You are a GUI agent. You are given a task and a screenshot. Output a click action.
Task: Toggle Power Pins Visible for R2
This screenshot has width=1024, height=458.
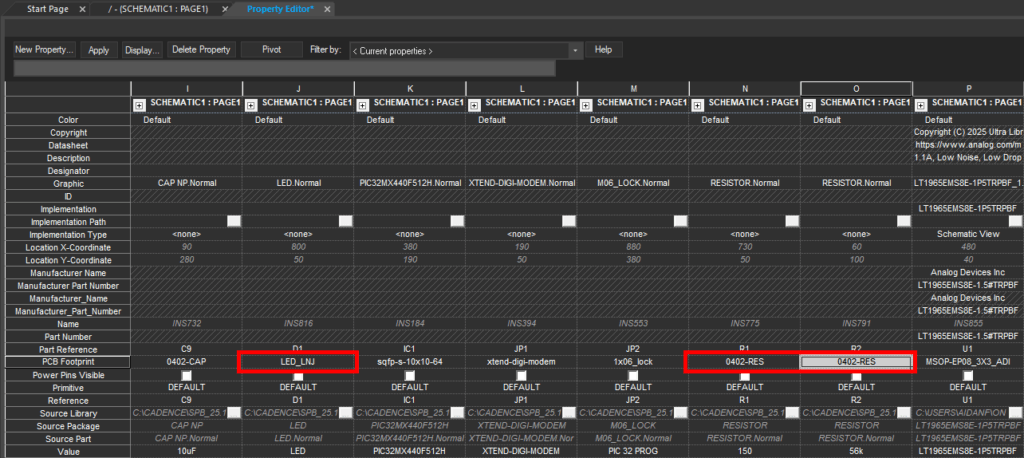[856, 376]
